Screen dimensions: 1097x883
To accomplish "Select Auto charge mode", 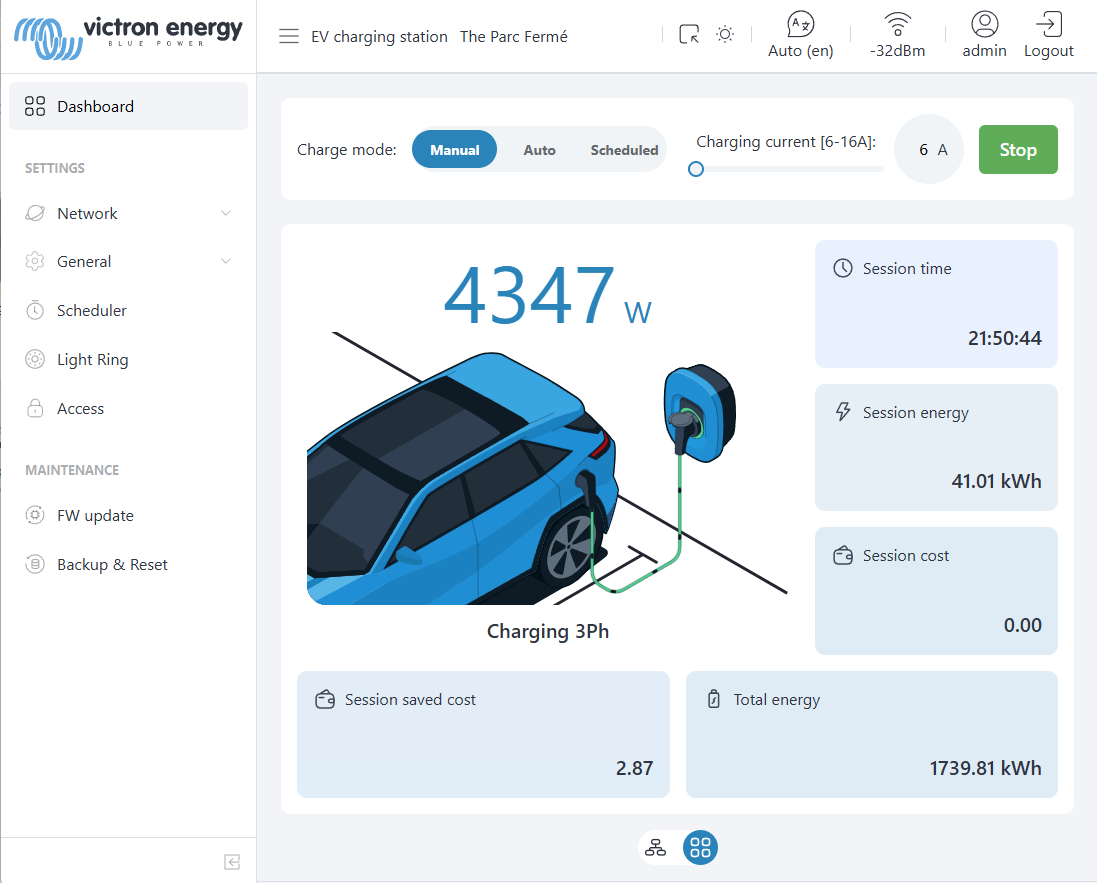I will 539,149.
